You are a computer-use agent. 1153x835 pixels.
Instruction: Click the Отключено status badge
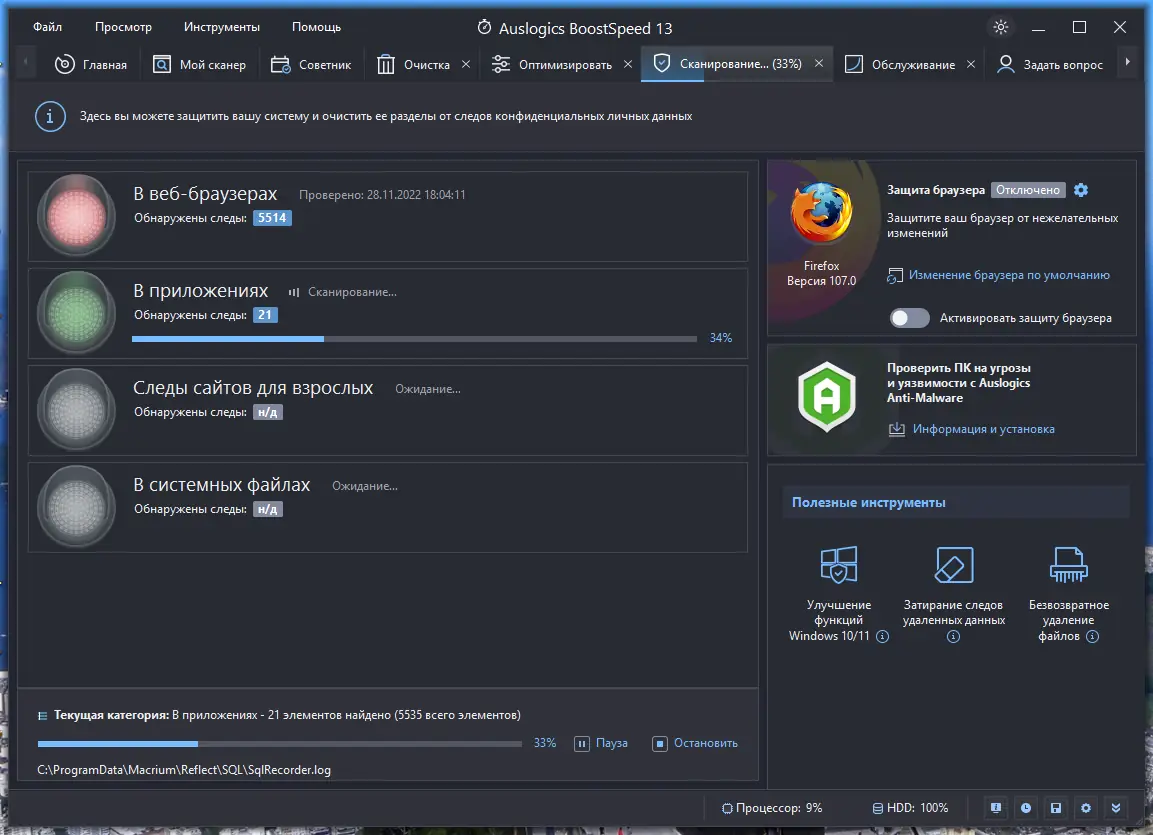[1028, 190]
